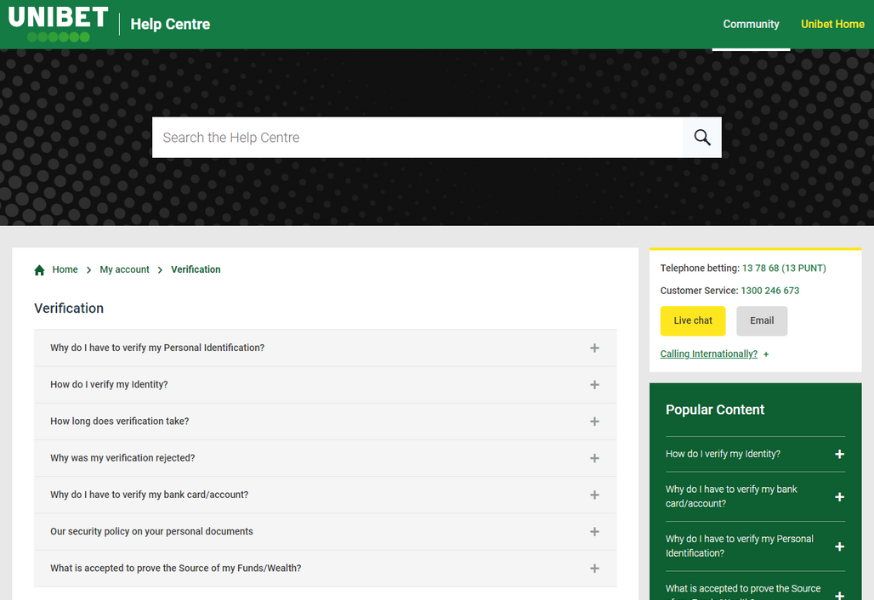The image size is (874, 600).
Task: Click plus icon on 'Why was my verification rejected?' row
Action: coord(595,458)
